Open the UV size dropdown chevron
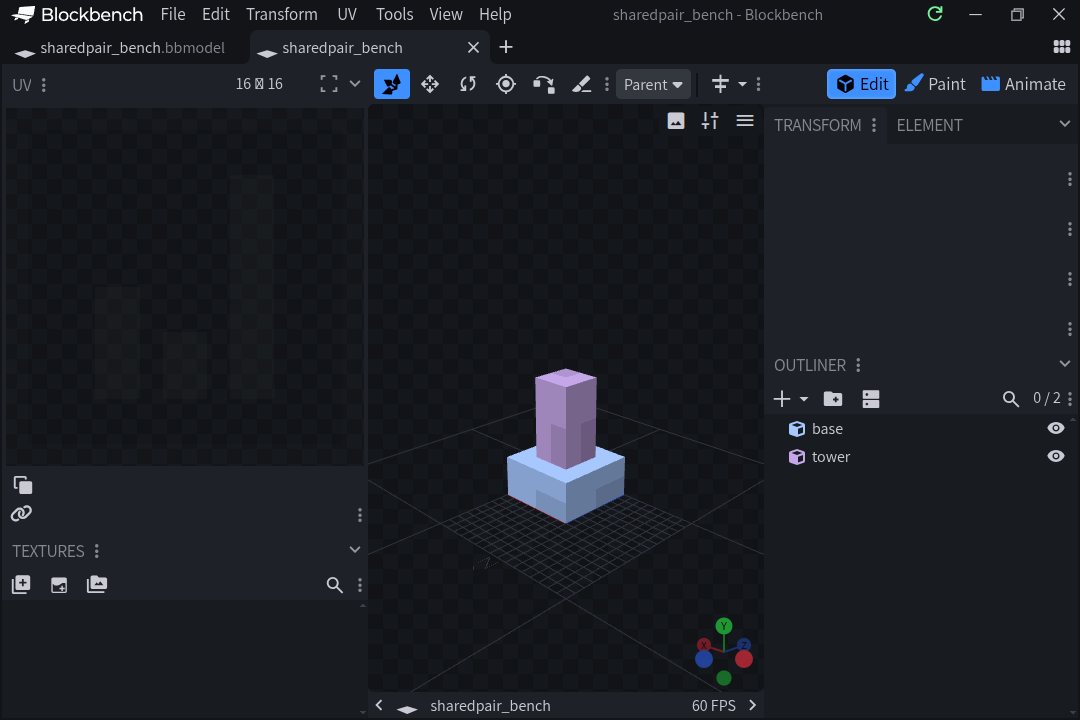The image size is (1080, 720). pos(355,84)
